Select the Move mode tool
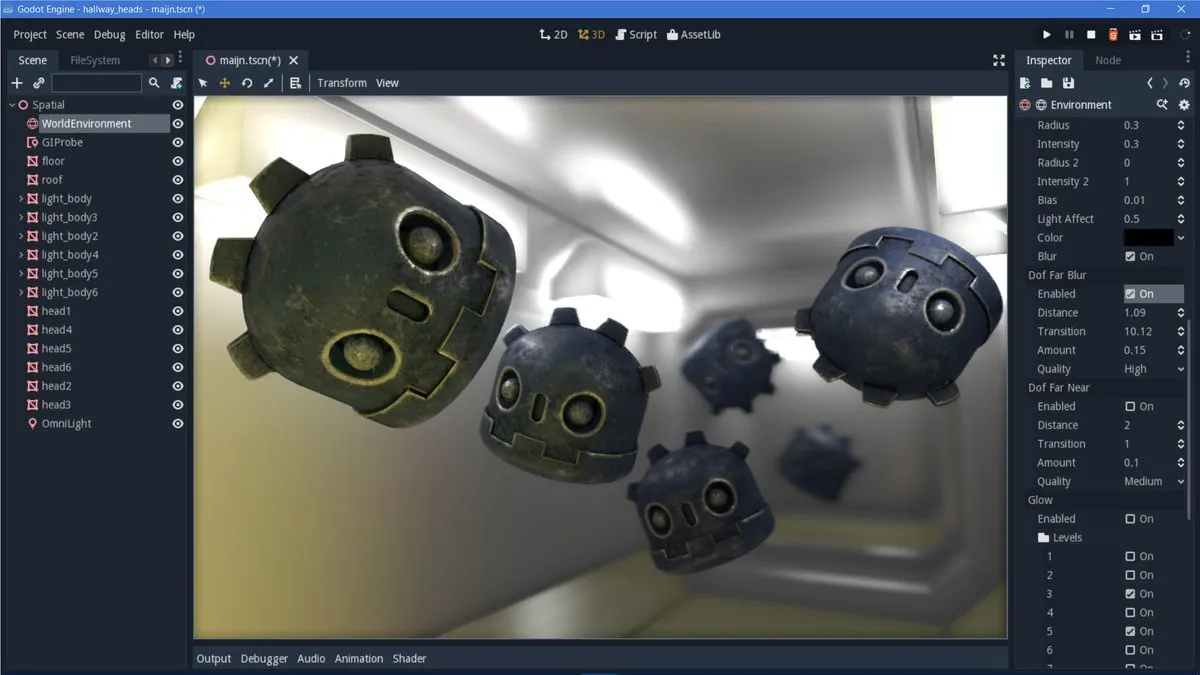This screenshot has width=1200, height=675. pos(225,83)
